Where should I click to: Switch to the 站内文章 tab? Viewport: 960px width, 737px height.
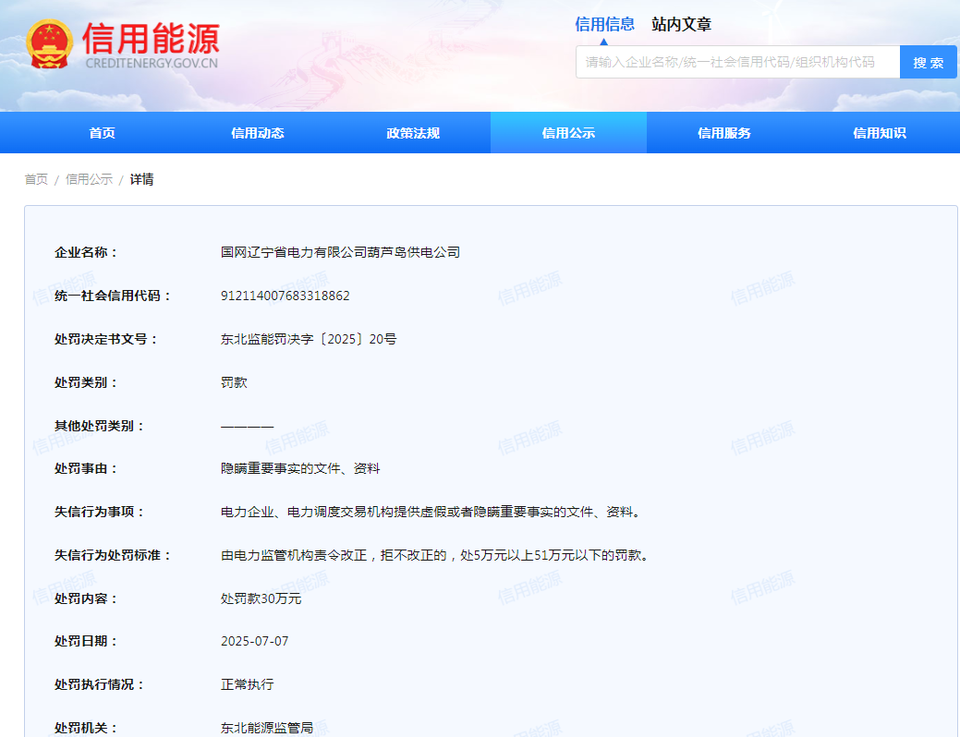[x=680, y=23]
